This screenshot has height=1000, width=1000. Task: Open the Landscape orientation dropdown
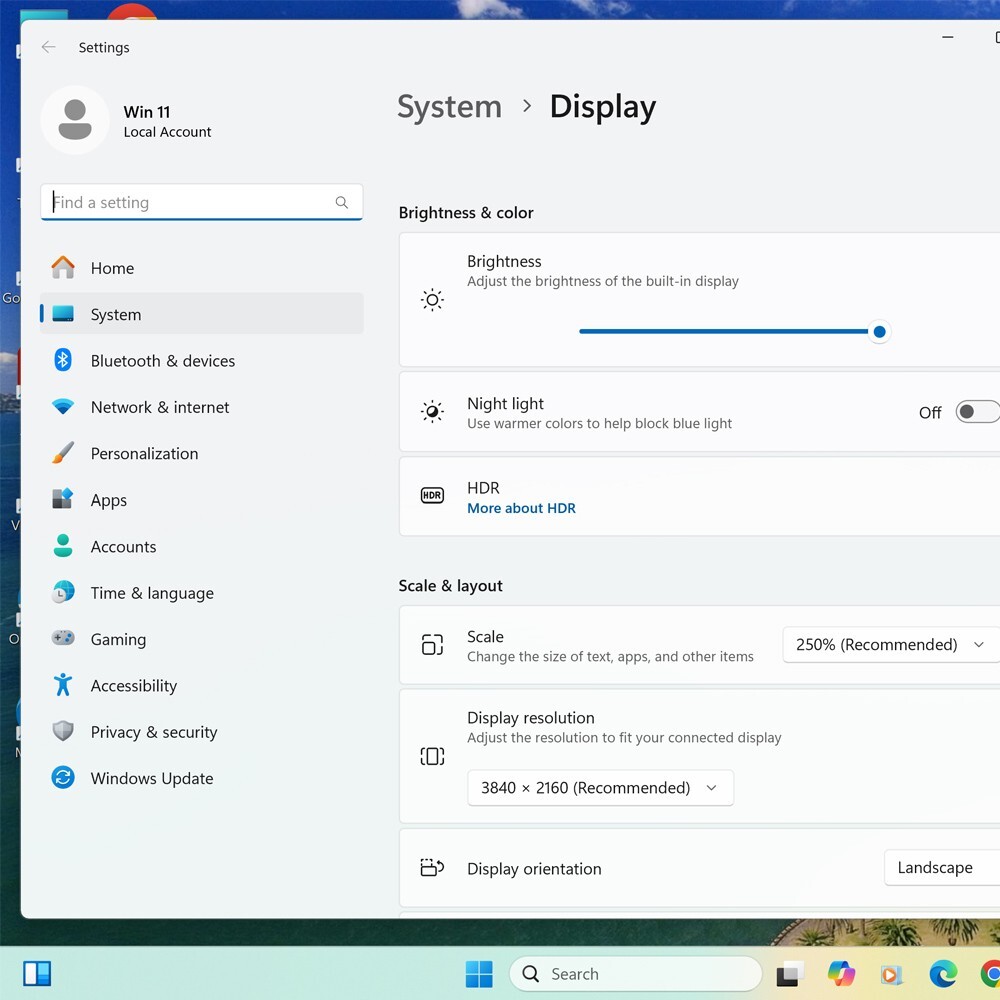942,868
